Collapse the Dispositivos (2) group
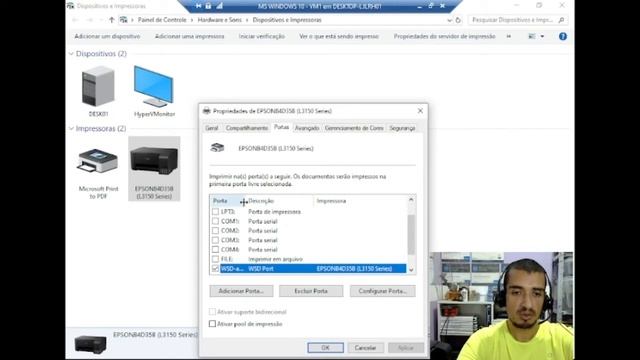Image resolution: width=640 pixels, height=360 pixels. (x=71, y=53)
